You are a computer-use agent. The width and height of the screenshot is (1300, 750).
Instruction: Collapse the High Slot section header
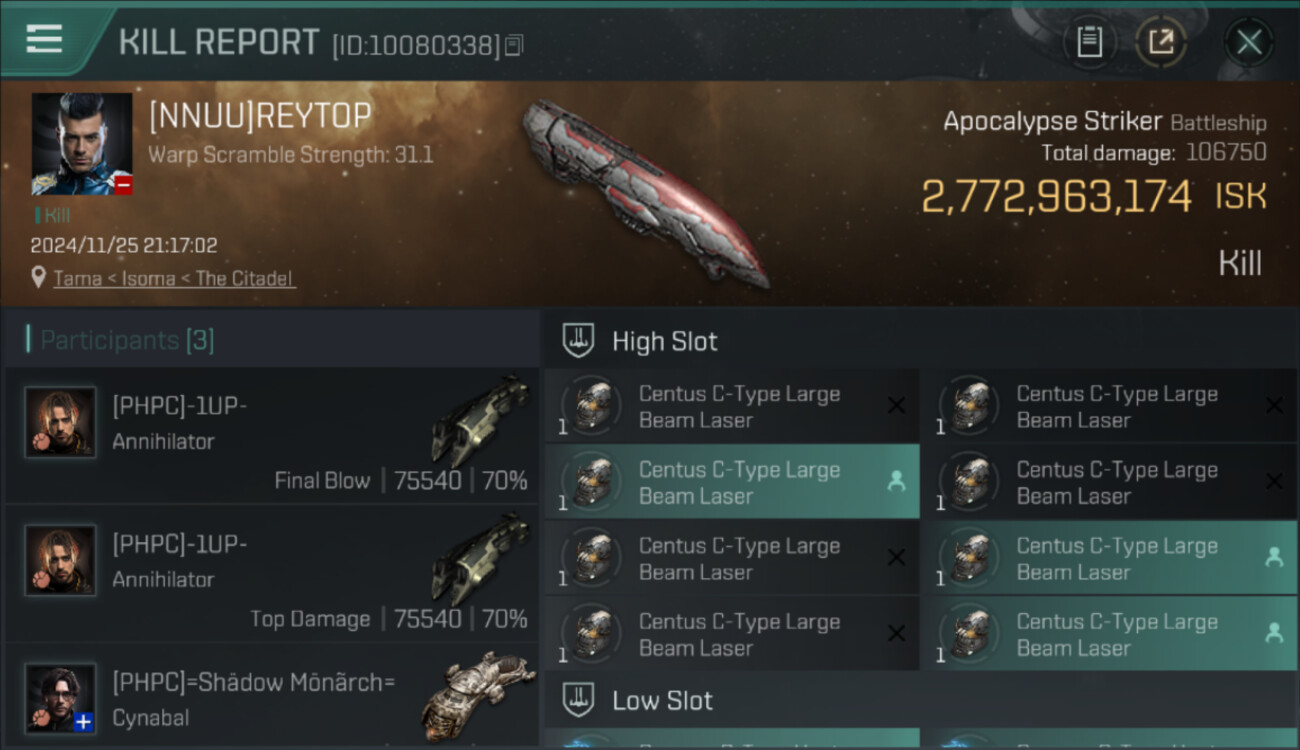pyautogui.click(x=920, y=341)
